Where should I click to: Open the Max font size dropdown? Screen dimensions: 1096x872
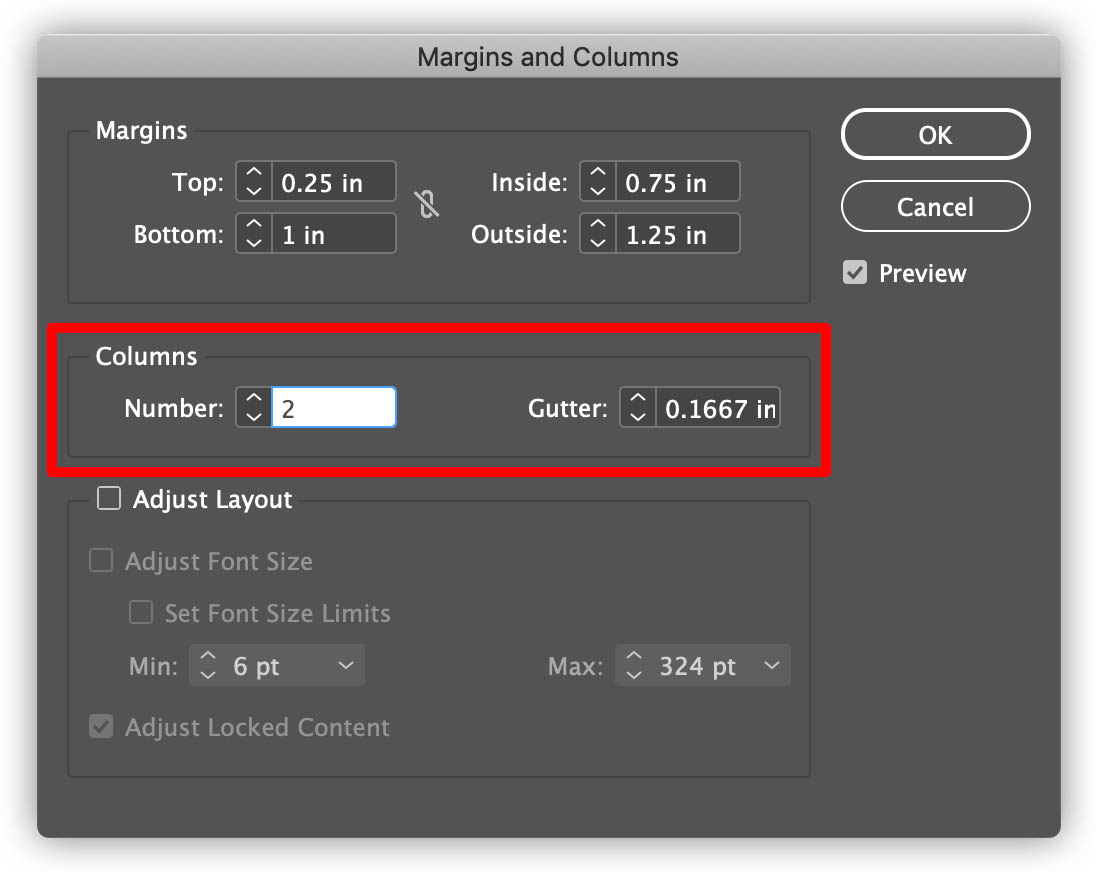771,666
